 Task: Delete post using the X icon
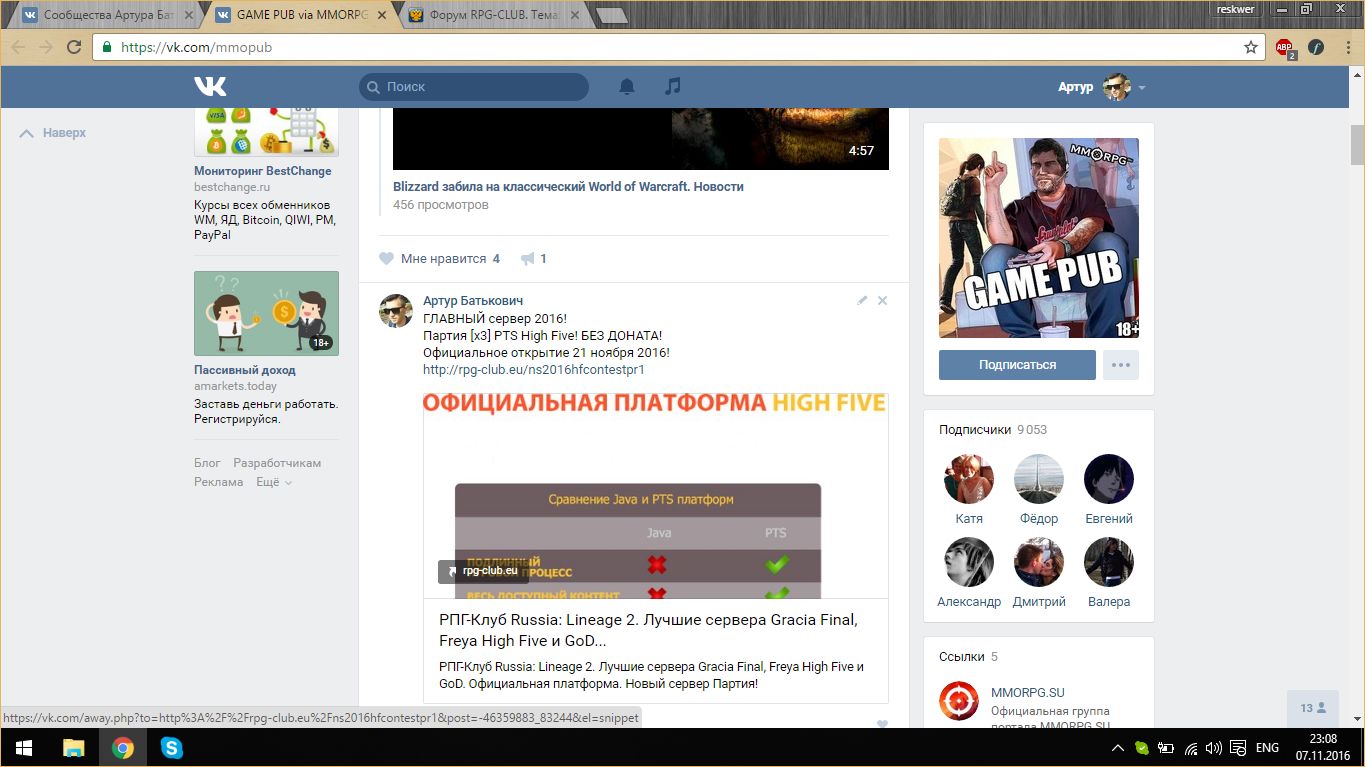(x=882, y=301)
